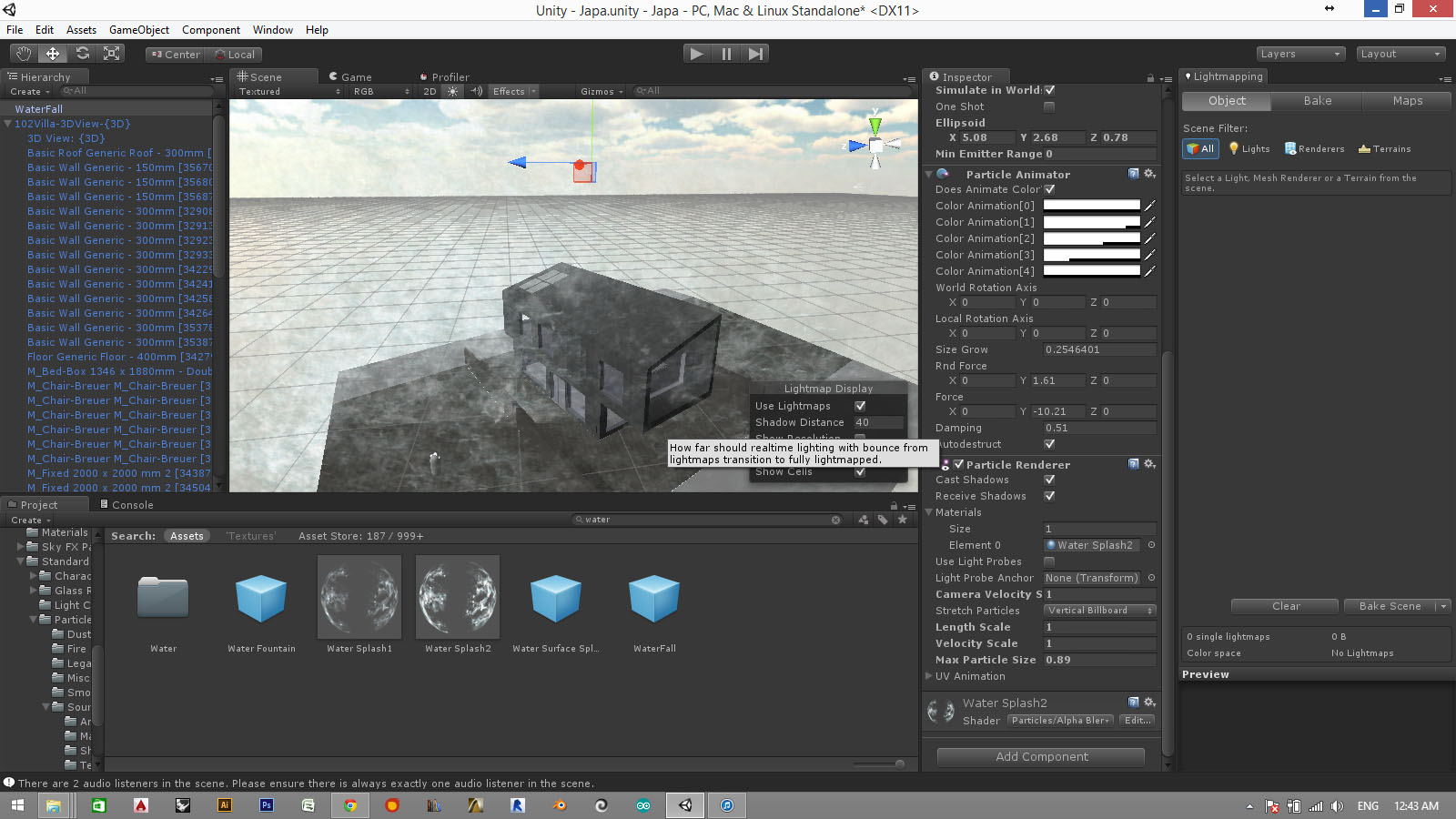
Task: Open RGB render mode dropdown
Action: click(381, 91)
